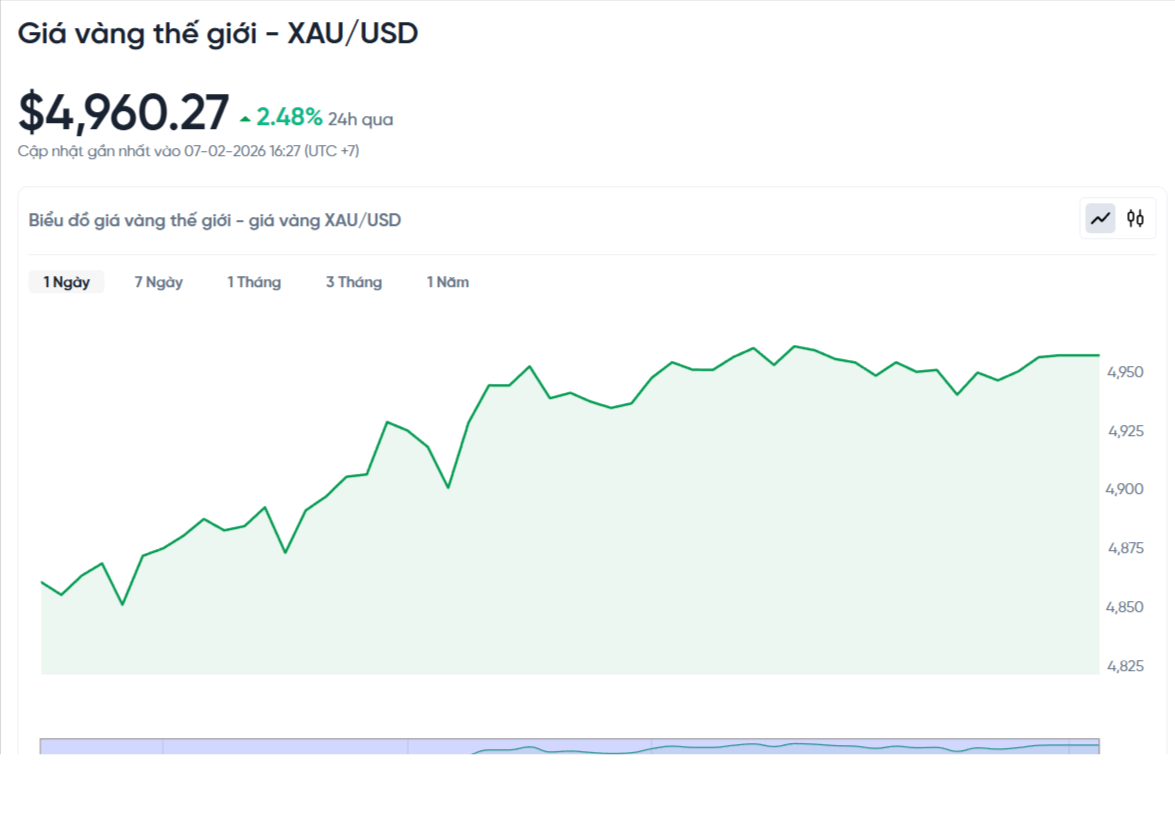Viewport: 1175px width, 818px height.
Task: Switch to candlestick chart view
Action: point(1135,218)
